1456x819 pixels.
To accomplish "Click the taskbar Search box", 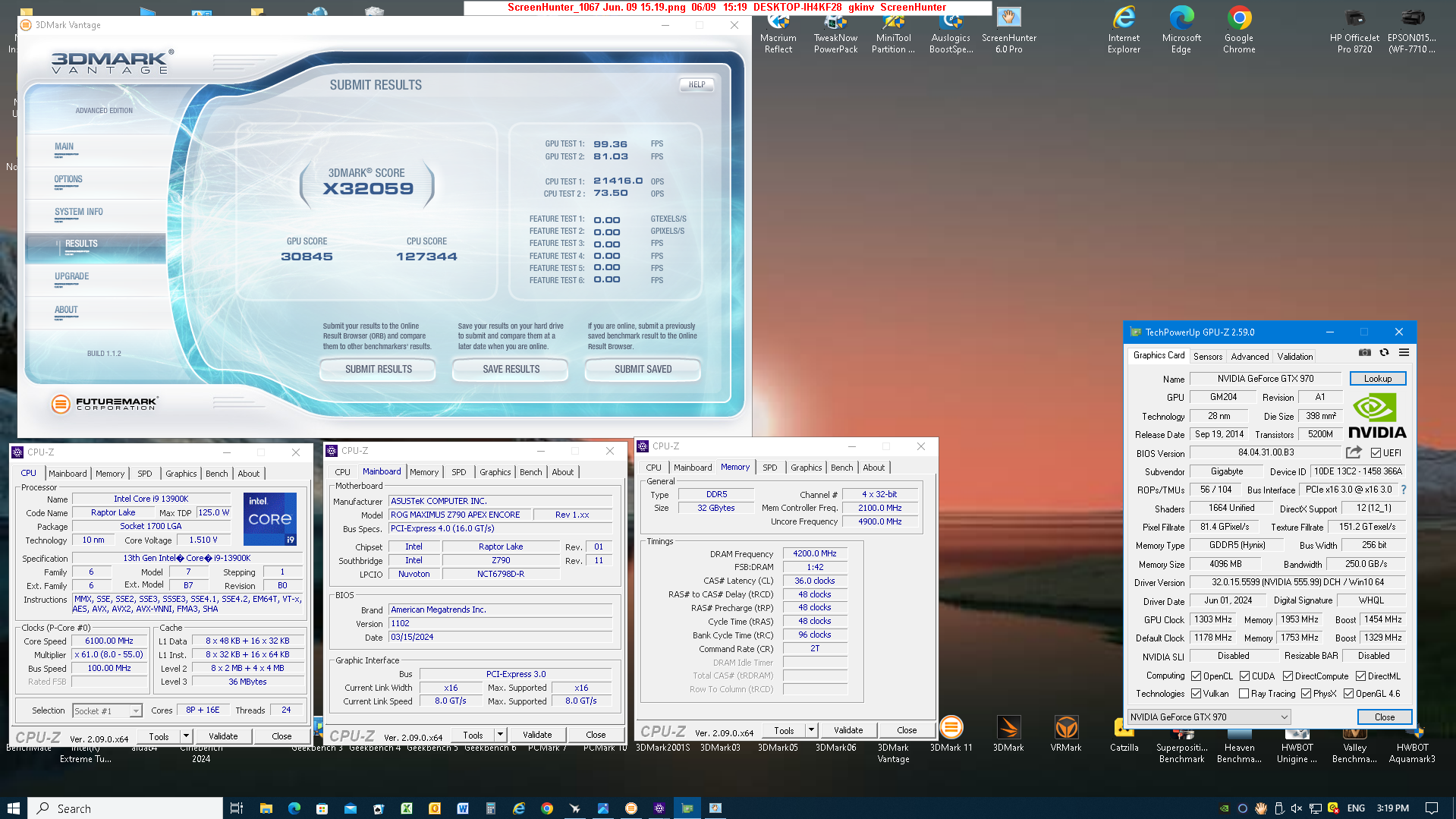I will 126,808.
